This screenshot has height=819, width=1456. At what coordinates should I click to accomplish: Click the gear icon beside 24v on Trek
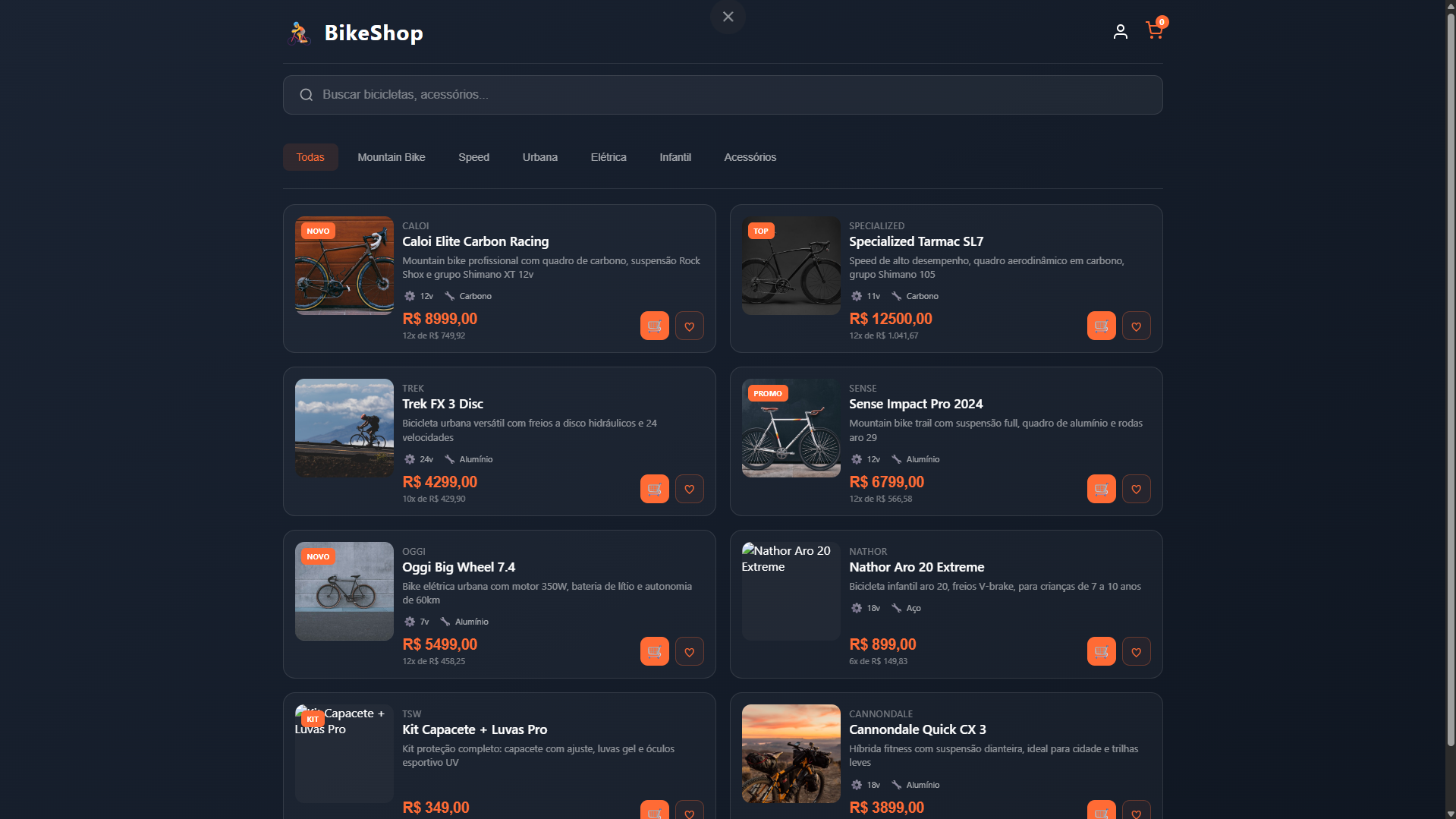pyautogui.click(x=410, y=459)
